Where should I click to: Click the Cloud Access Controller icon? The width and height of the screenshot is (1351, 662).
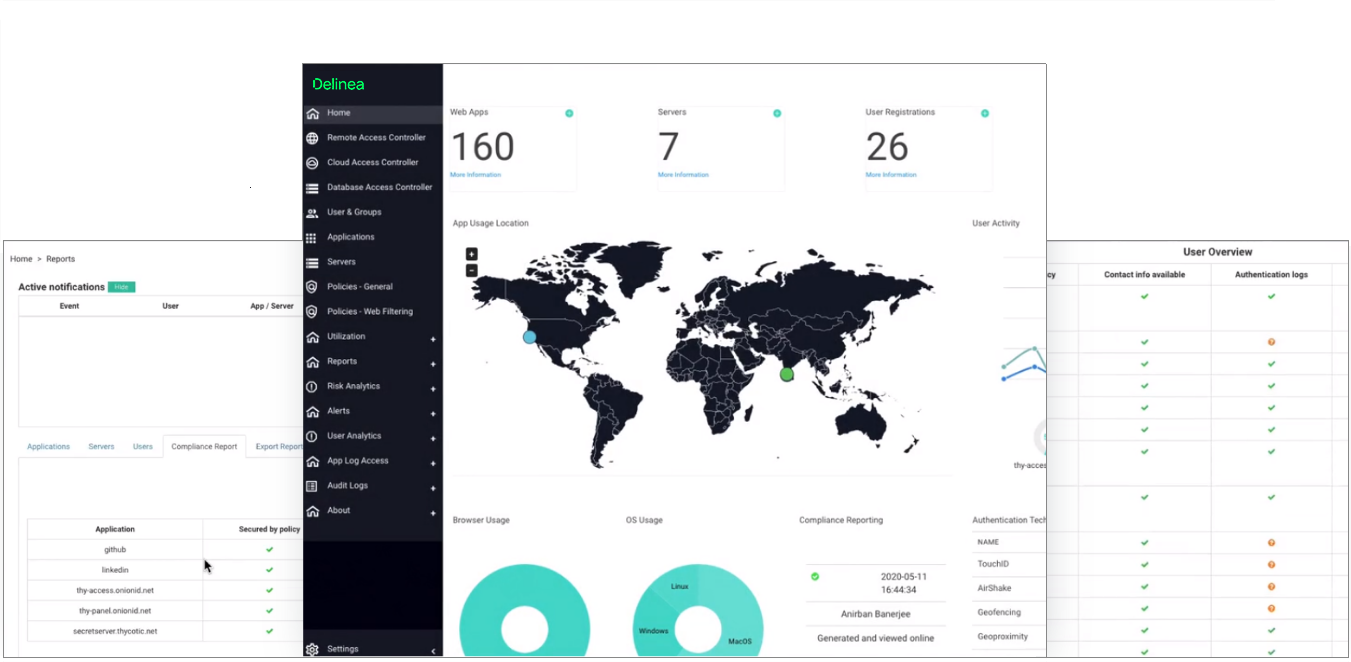(x=313, y=163)
